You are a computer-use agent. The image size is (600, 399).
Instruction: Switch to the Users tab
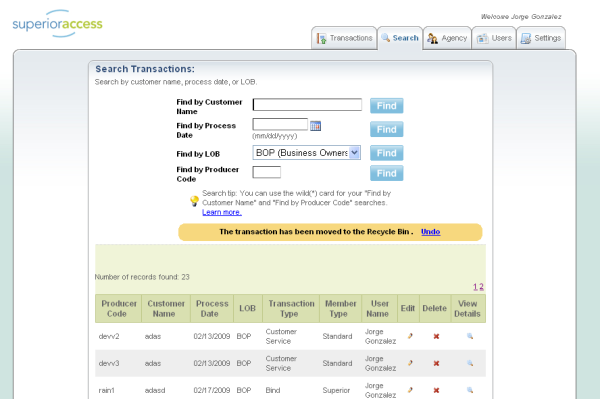click(x=494, y=38)
